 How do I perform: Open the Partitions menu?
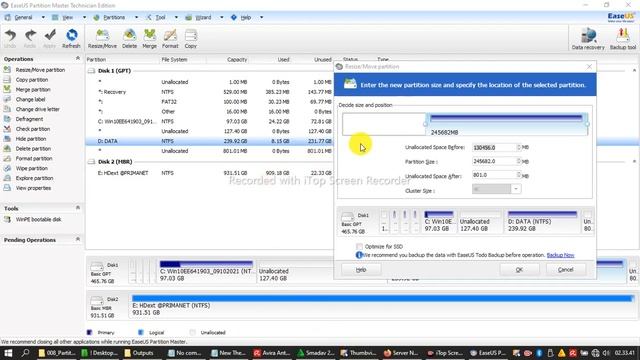pyautogui.click(x=114, y=18)
